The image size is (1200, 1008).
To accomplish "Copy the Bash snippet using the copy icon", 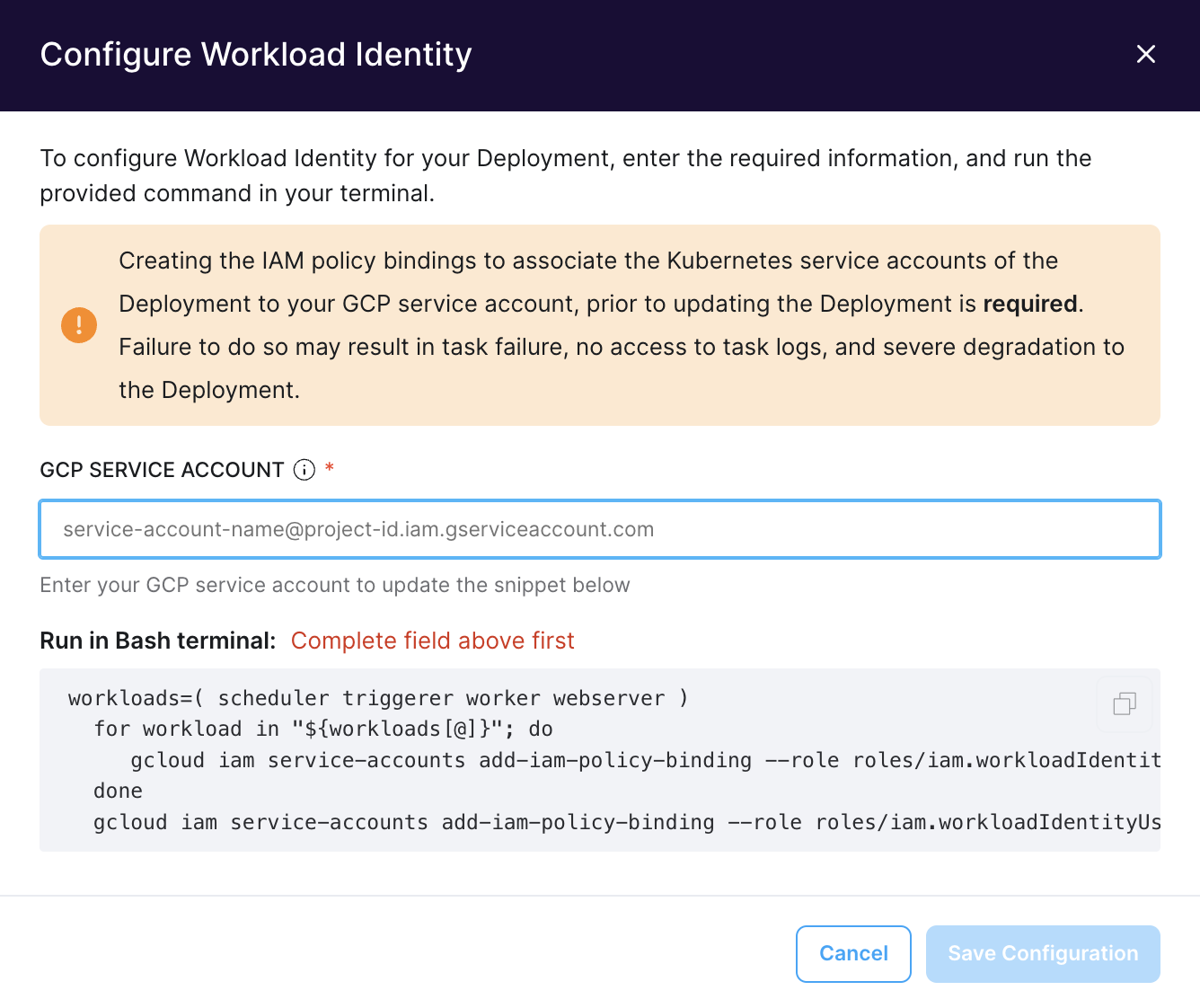I will [x=1124, y=703].
